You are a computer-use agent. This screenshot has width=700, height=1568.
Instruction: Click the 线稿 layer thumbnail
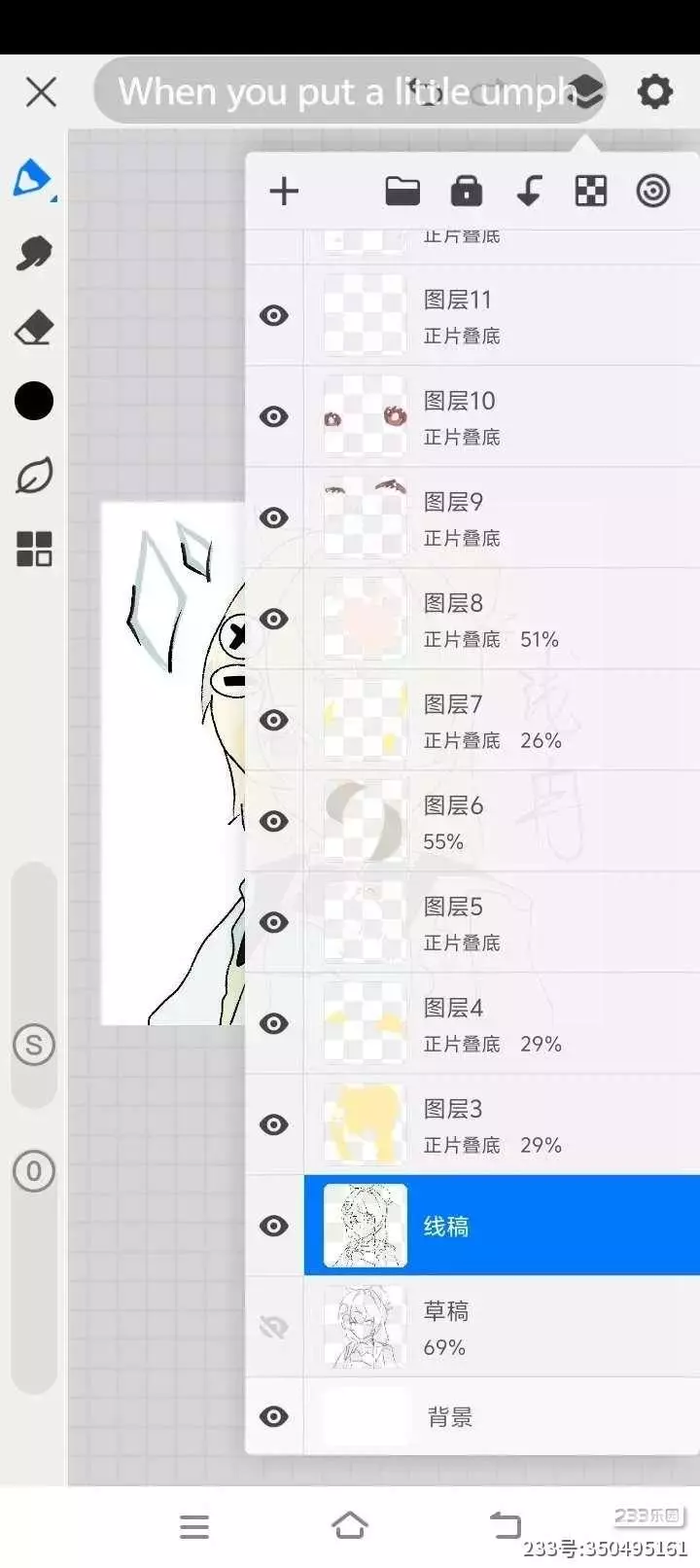pyautogui.click(x=365, y=1226)
